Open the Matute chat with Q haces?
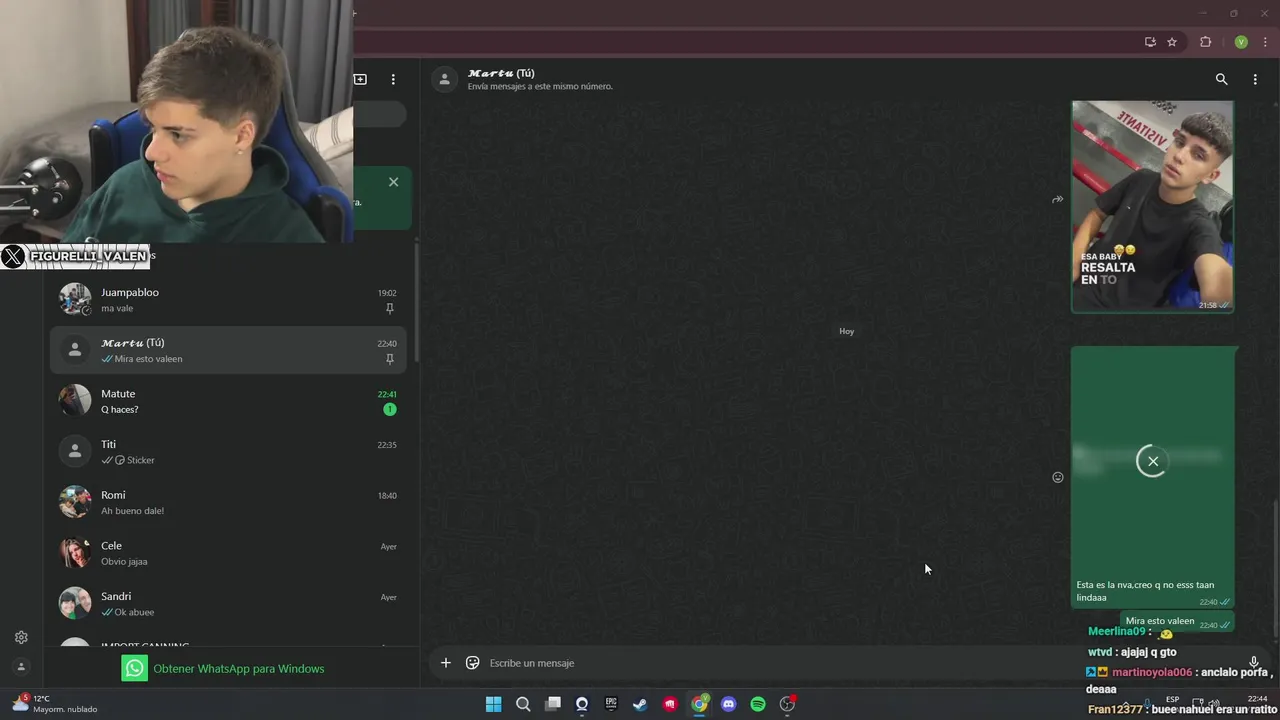This screenshot has height=720, width=1280. pos(228,401)
